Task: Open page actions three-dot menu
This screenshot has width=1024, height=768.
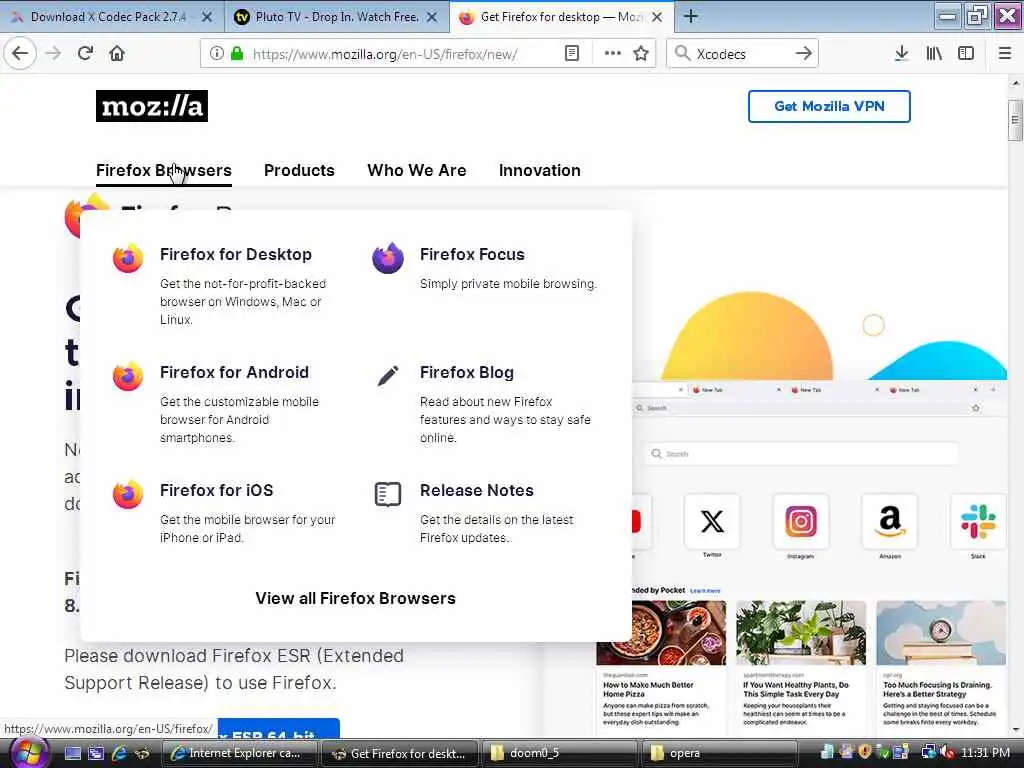Action: 613,54
